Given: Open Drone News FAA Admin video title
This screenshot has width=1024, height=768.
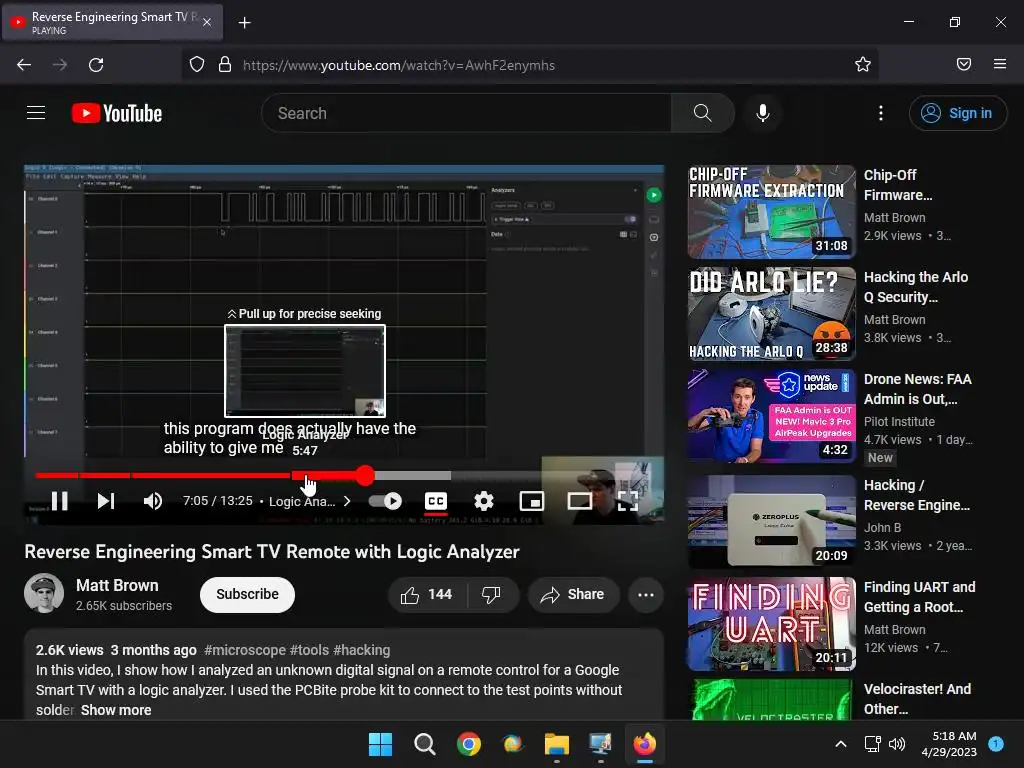Looking at the screenshot, I should click(918, 389).
